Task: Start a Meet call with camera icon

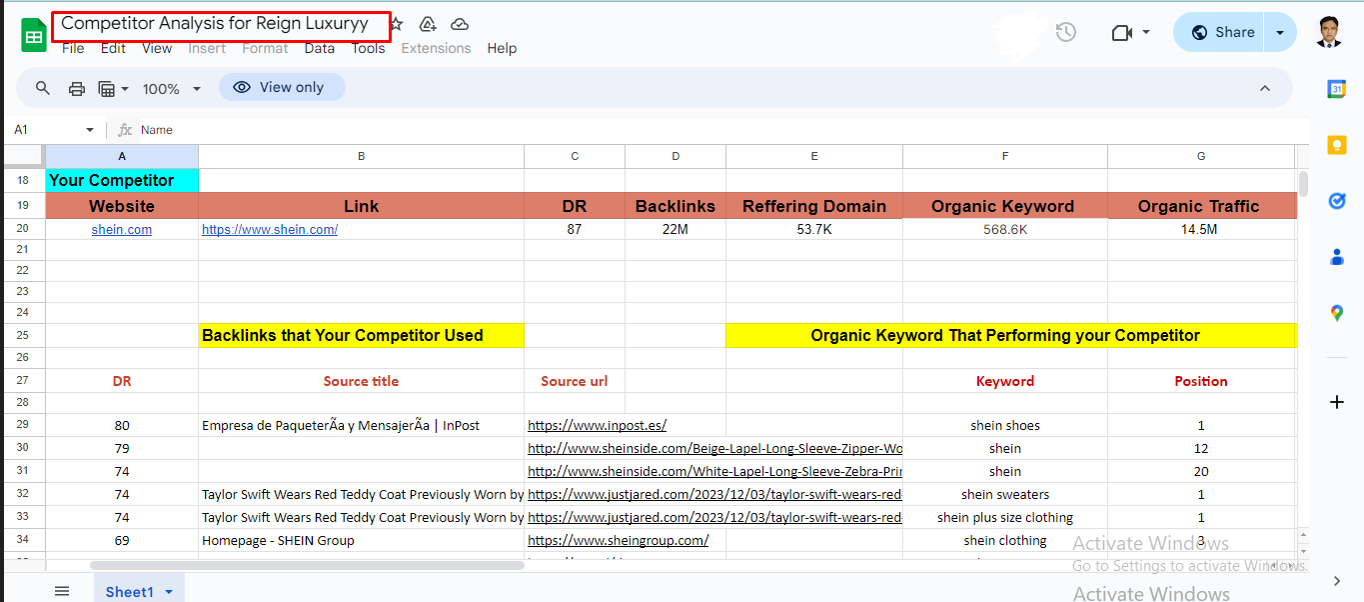Action: coord(1121,32)
